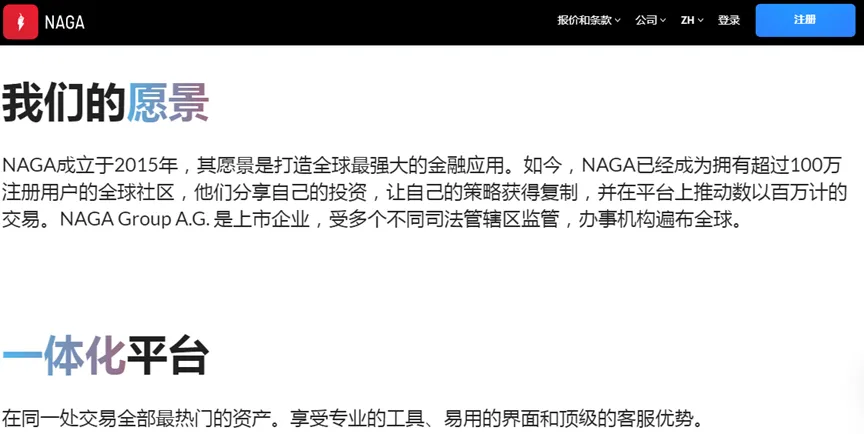Click the text line starting 注册用户的全球社区
864x434 pixels.
pos(424,192)
